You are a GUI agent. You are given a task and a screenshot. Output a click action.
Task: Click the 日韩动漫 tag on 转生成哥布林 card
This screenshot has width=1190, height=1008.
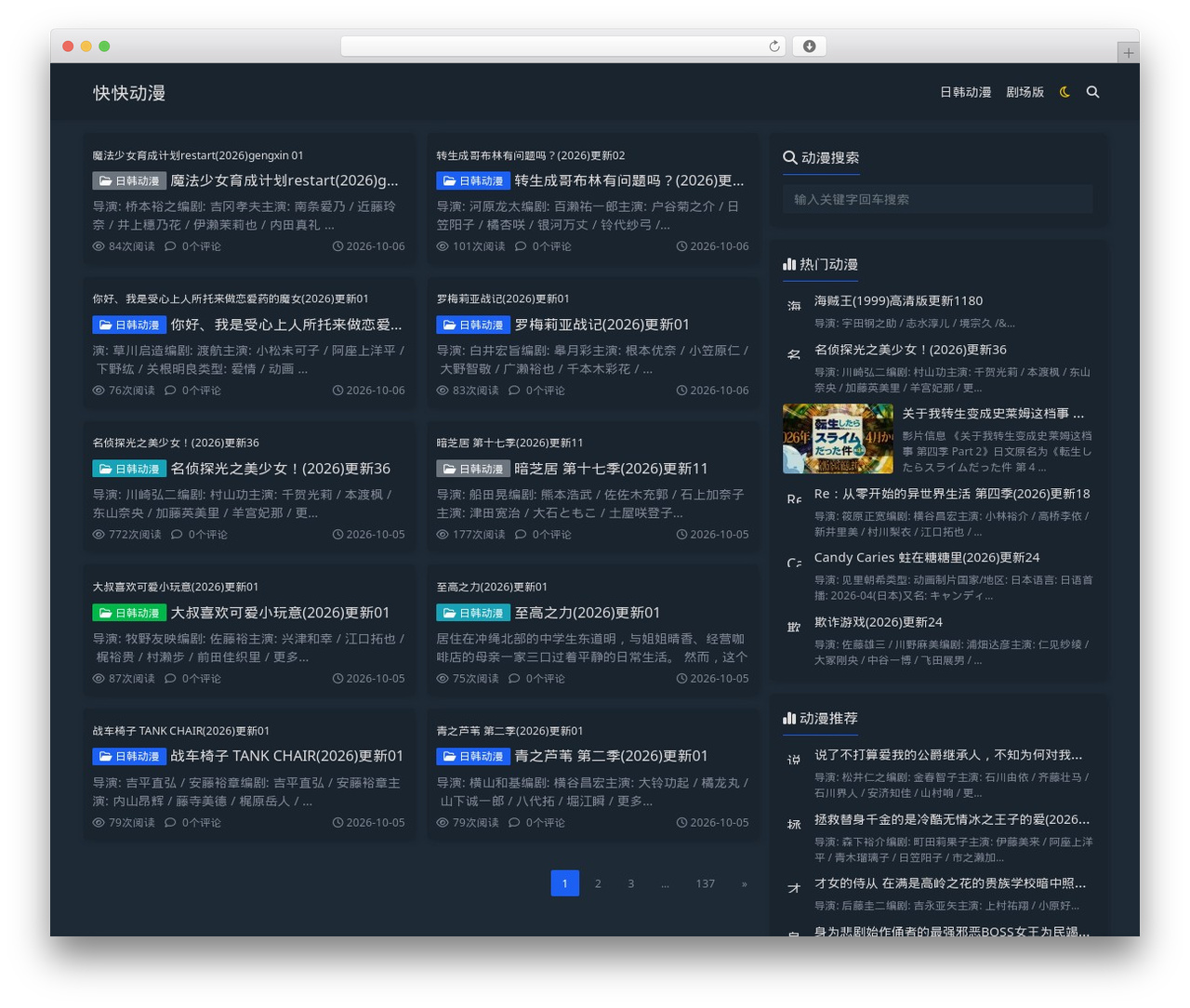(473, 180)
